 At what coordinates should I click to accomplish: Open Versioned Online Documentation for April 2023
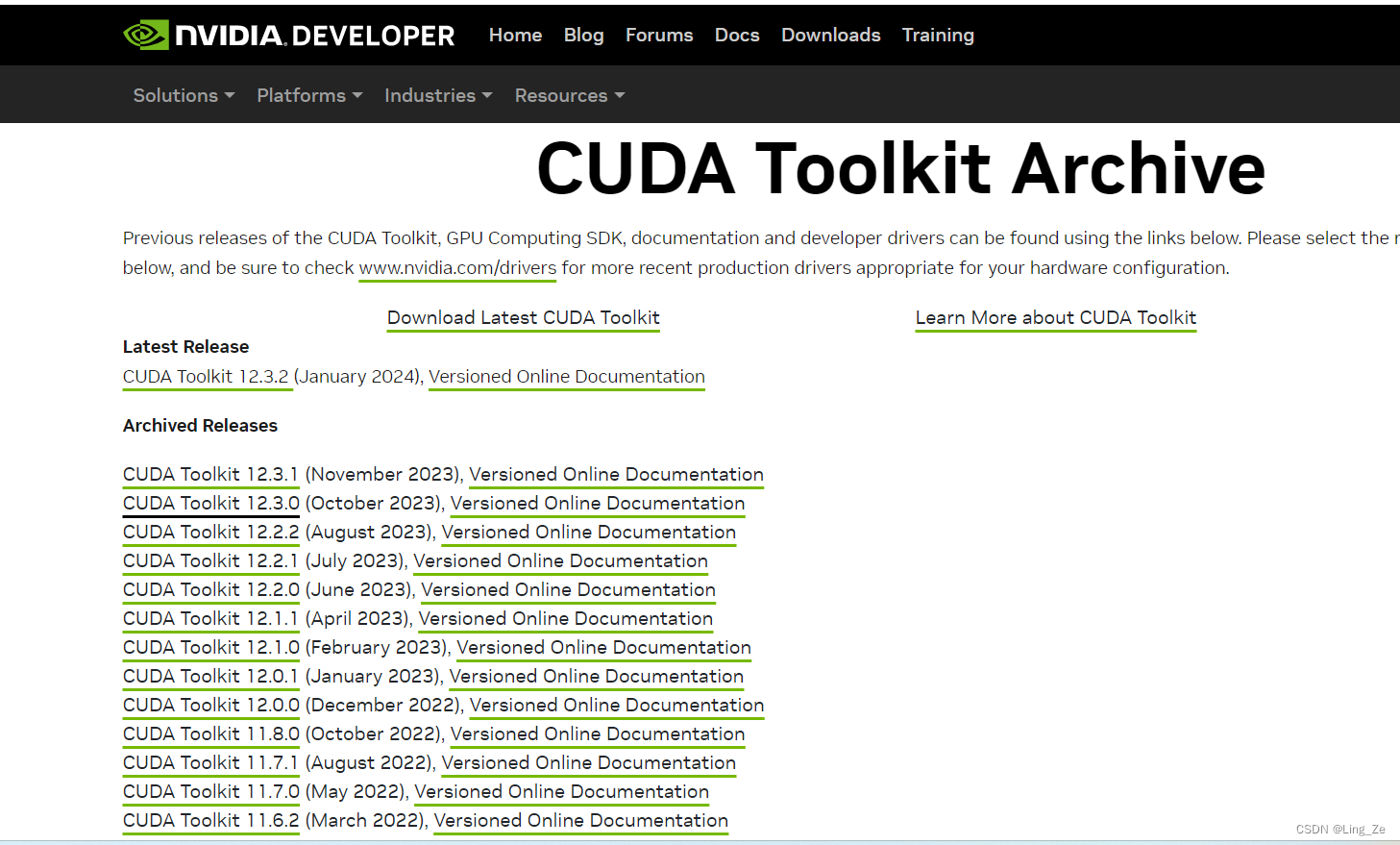pos(566,619)
